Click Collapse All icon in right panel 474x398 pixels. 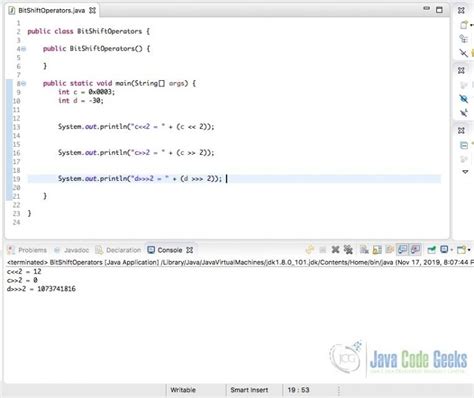463,145
